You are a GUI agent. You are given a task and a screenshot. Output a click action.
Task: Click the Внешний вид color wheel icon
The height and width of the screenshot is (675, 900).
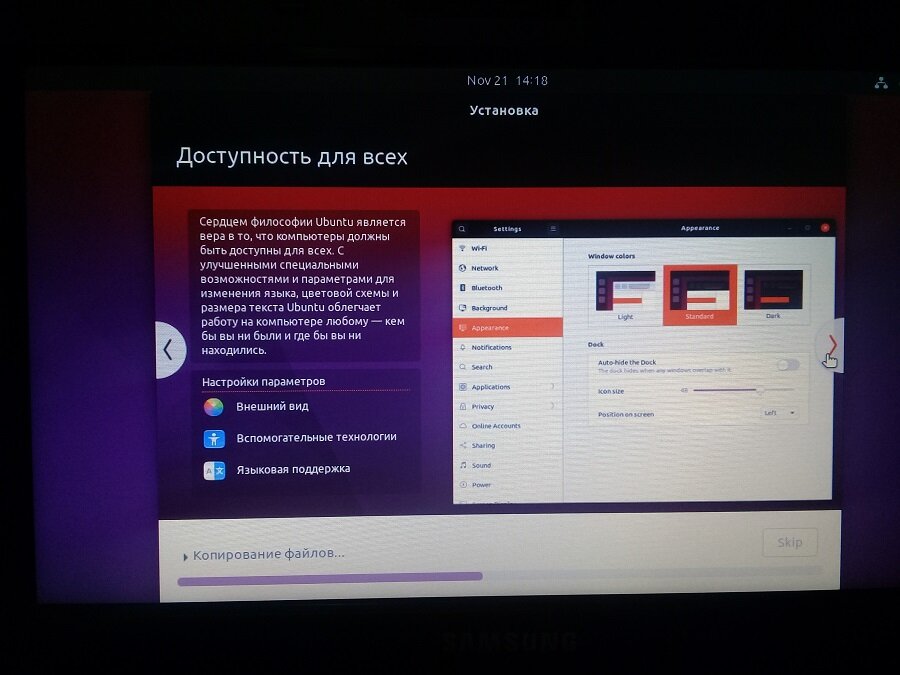tap(214, 407)
